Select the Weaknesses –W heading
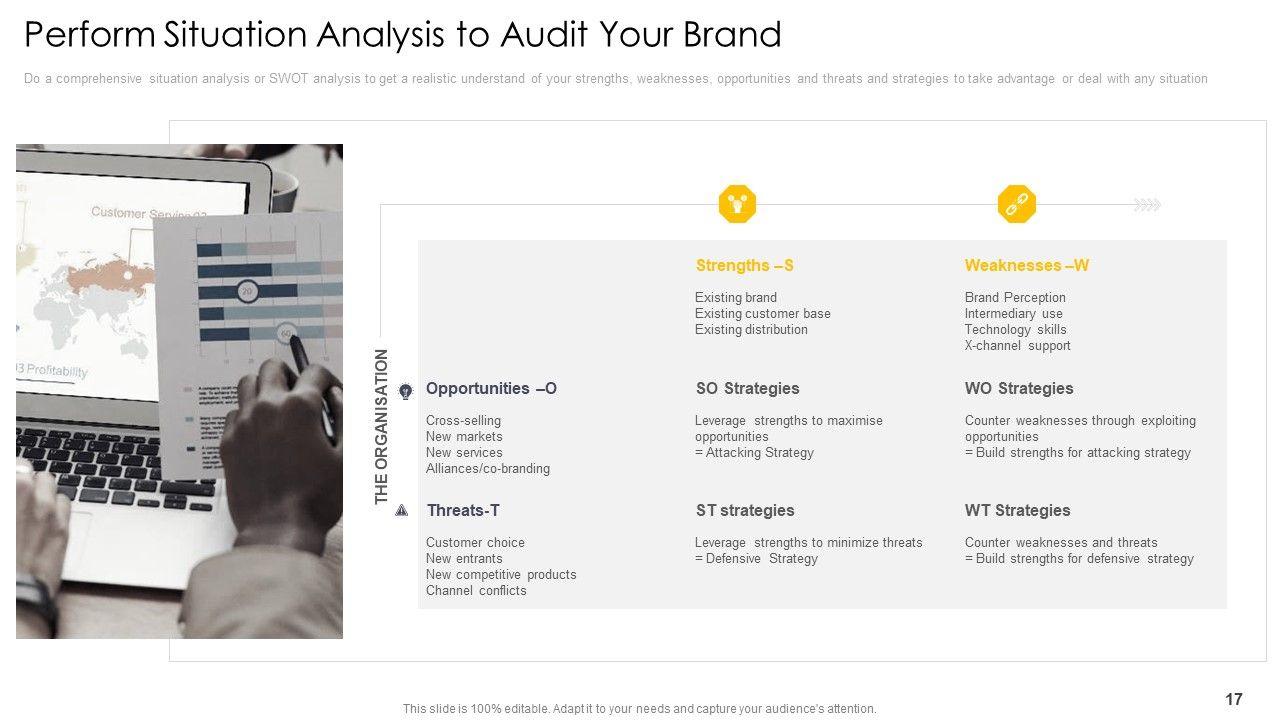The image size is (1280, 720). coord(1026,266)
